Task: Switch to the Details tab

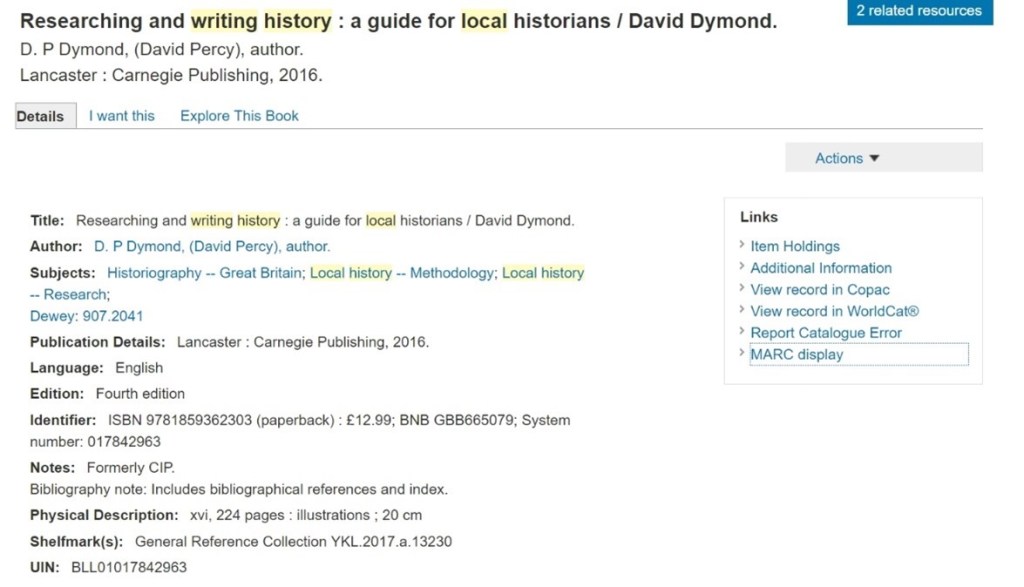Action: 40,116
